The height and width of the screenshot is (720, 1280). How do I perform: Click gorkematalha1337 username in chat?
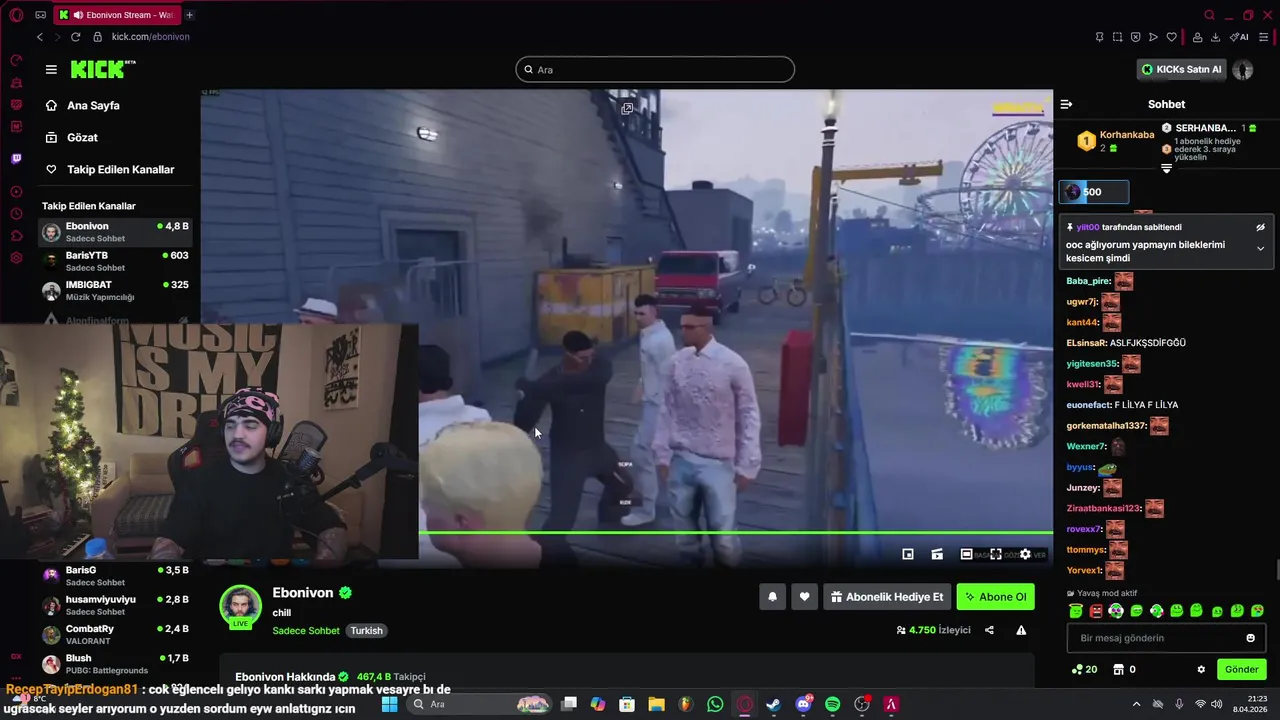[x=1106, y=426]
